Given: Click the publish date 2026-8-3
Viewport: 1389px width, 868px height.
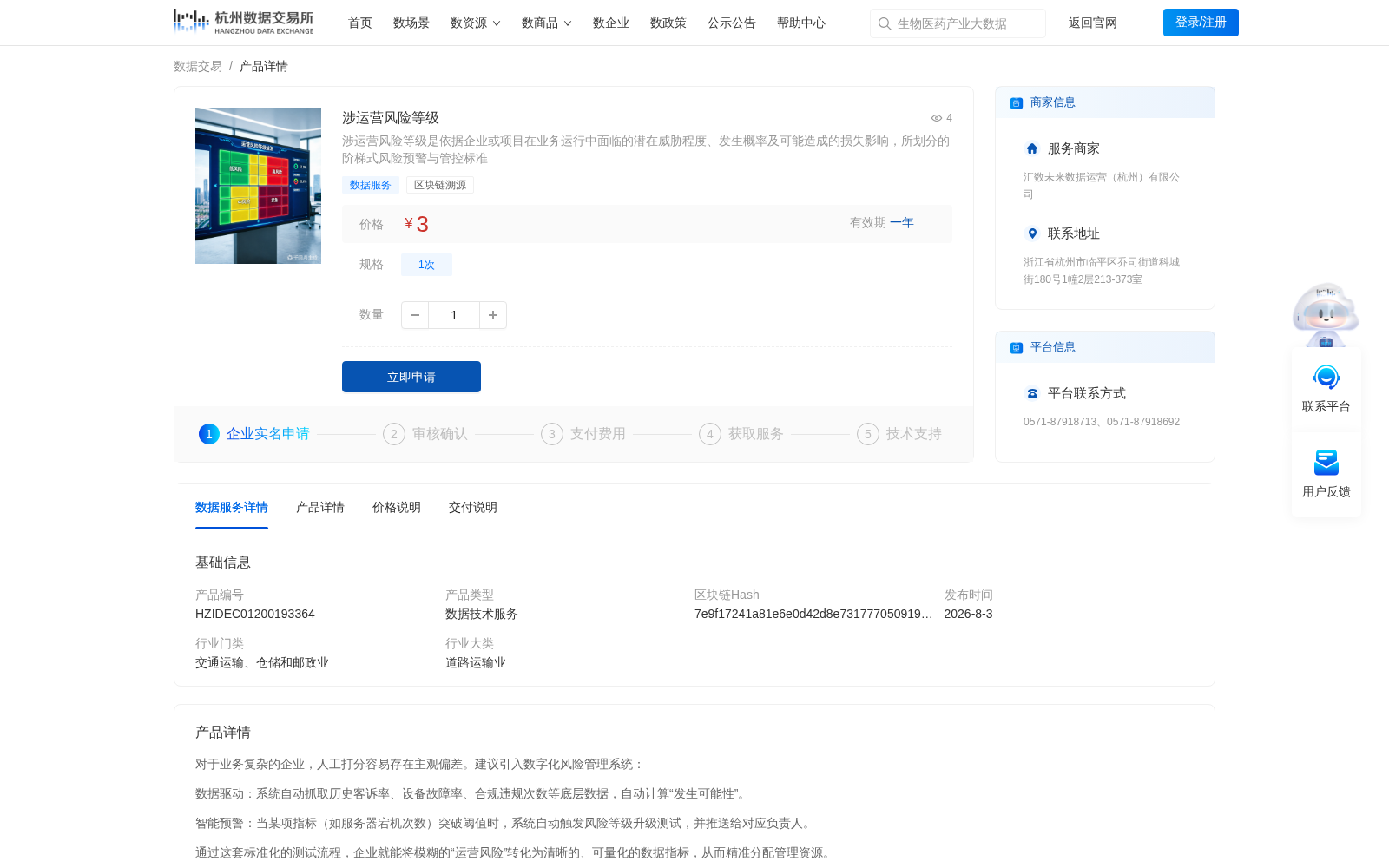Looking at the screenshot, I should tap(968, 614).
